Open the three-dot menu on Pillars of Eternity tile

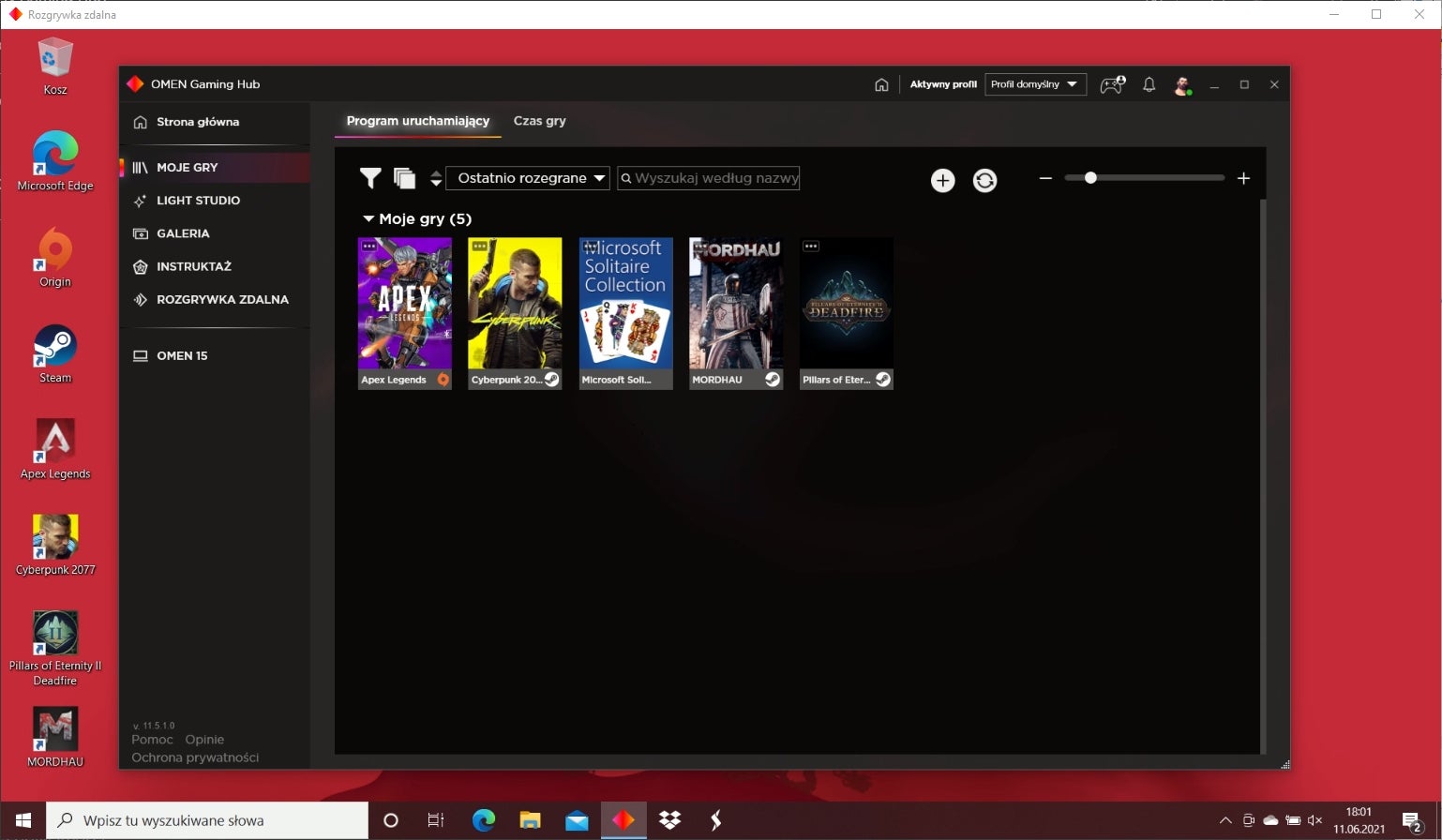[x=811, y=247]
